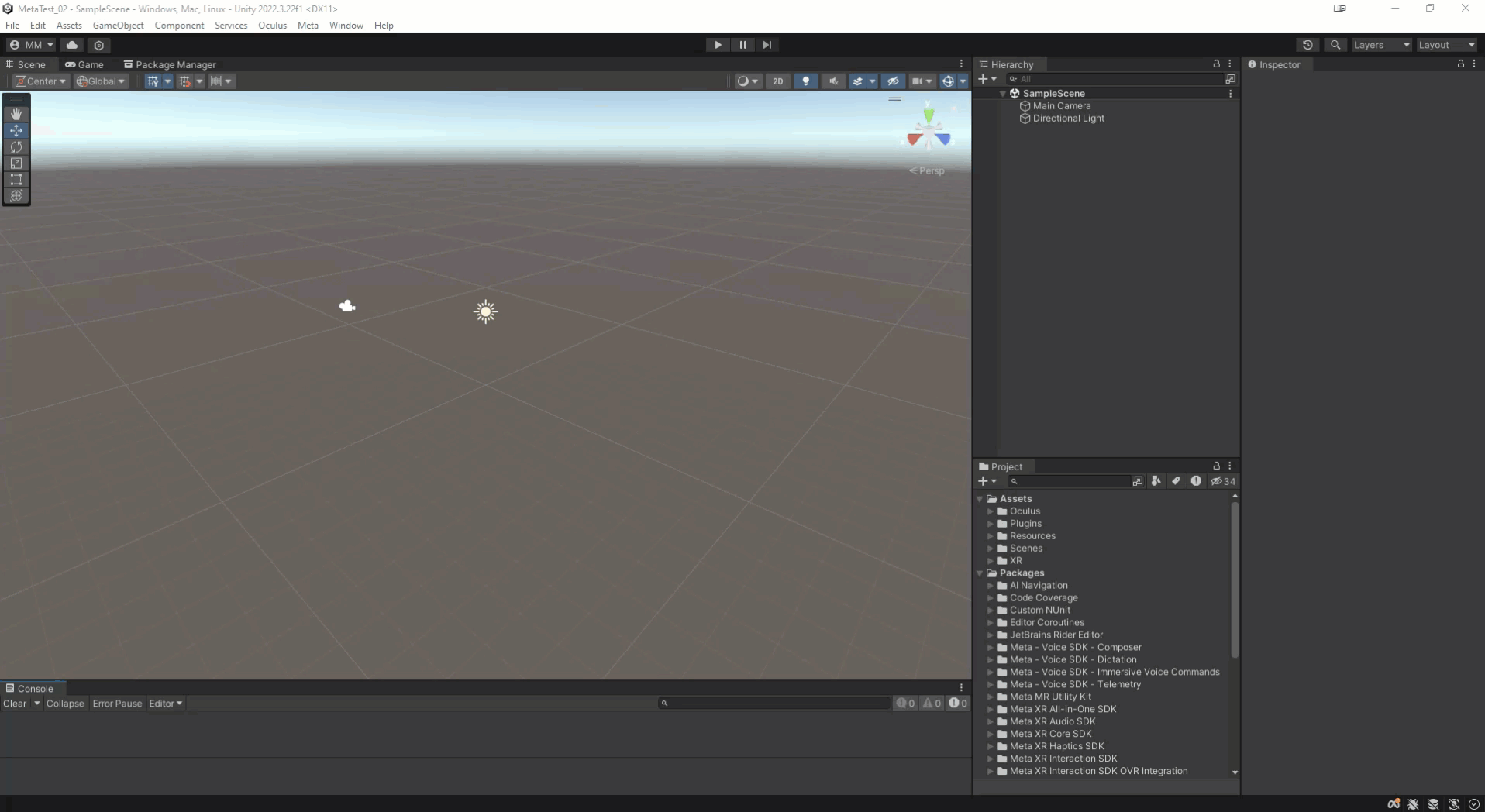This screenshot has width=1485, height=812.
Task: Select the Rotate tool
Action: [x=16, y=146]
